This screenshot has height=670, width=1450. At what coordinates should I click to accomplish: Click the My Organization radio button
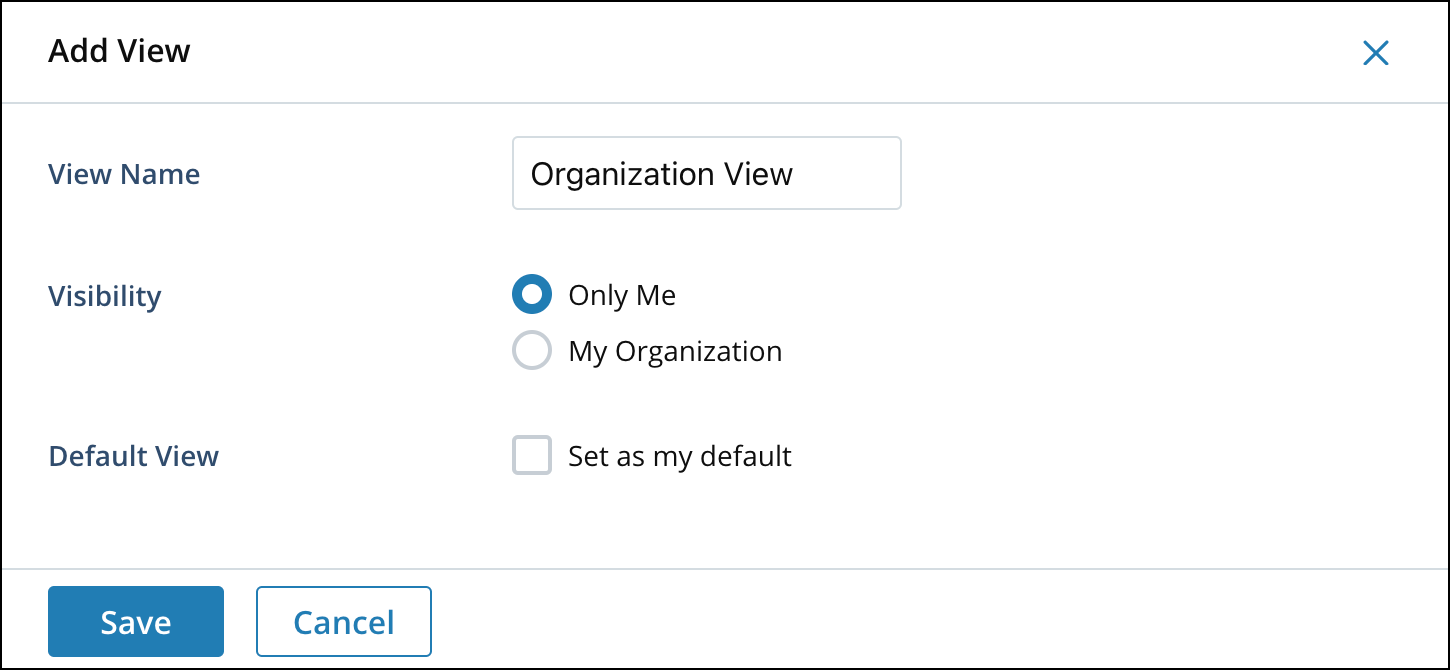pos(532,350)
